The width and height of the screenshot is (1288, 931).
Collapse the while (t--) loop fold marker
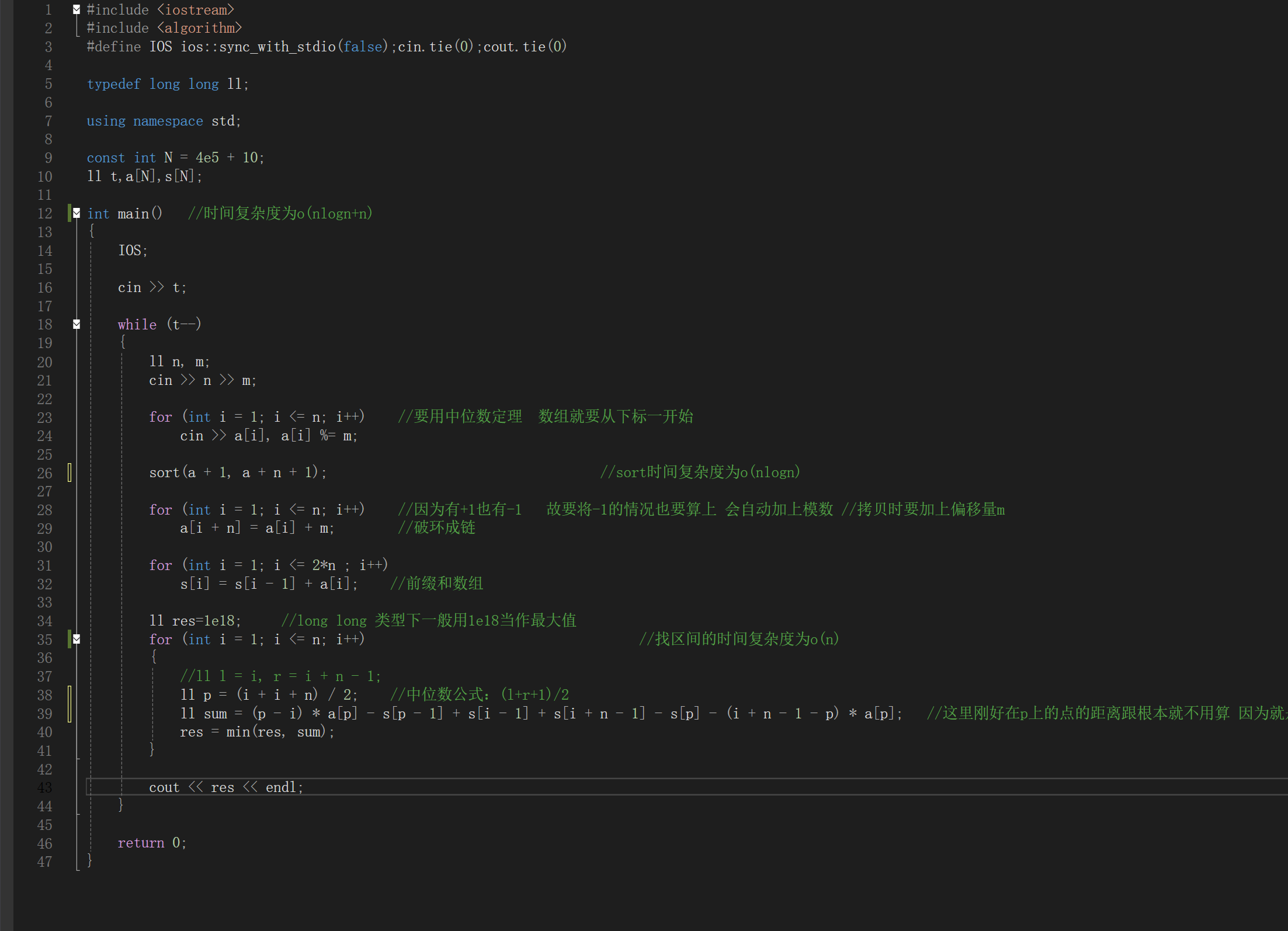(77, 324)
